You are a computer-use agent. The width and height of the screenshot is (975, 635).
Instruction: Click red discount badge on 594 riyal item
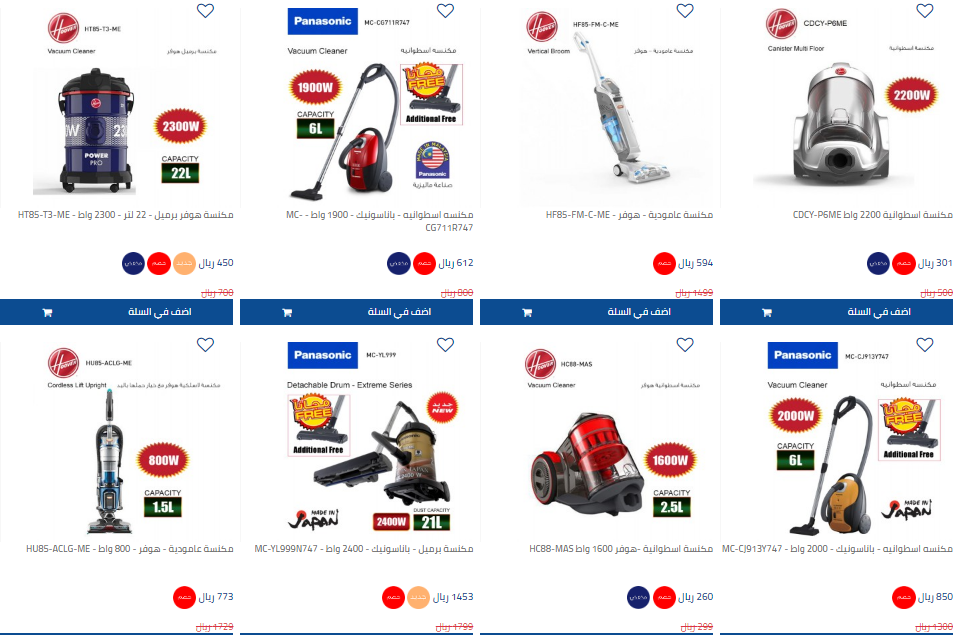click(x=664, y=264)
